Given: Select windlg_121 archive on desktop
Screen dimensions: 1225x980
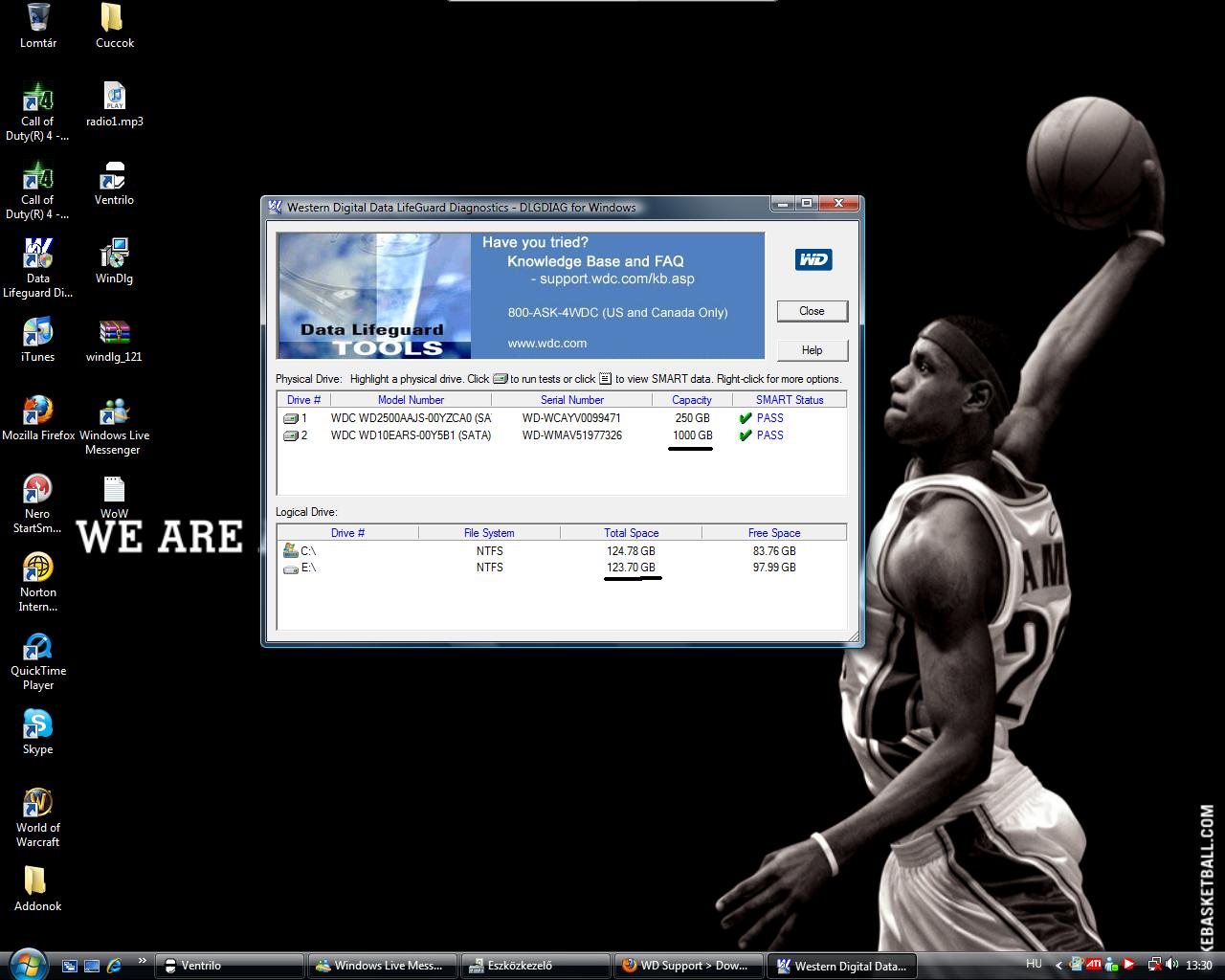Looking at the screenshot, I should (x=114, y=340).
